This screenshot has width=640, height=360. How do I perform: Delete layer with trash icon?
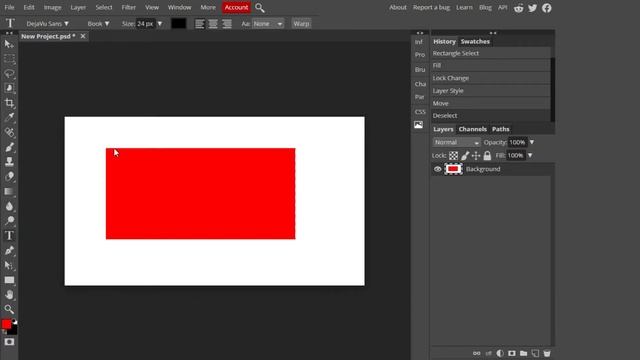[x=547, y=353]
